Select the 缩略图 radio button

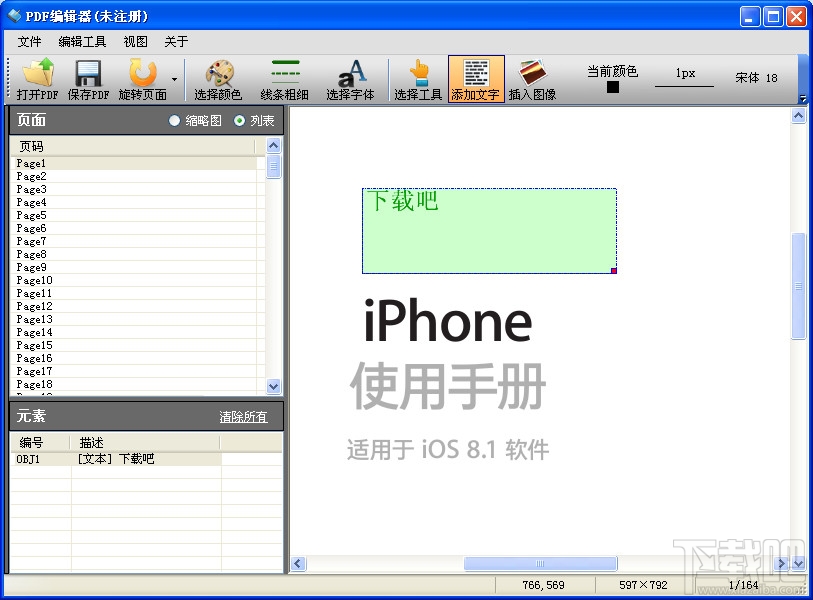[x=174, y=121]
